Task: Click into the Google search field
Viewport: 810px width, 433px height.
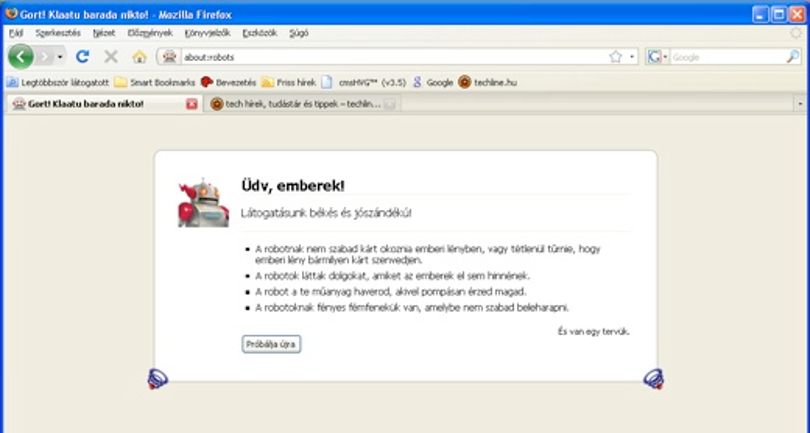Action: coord(727,57)
